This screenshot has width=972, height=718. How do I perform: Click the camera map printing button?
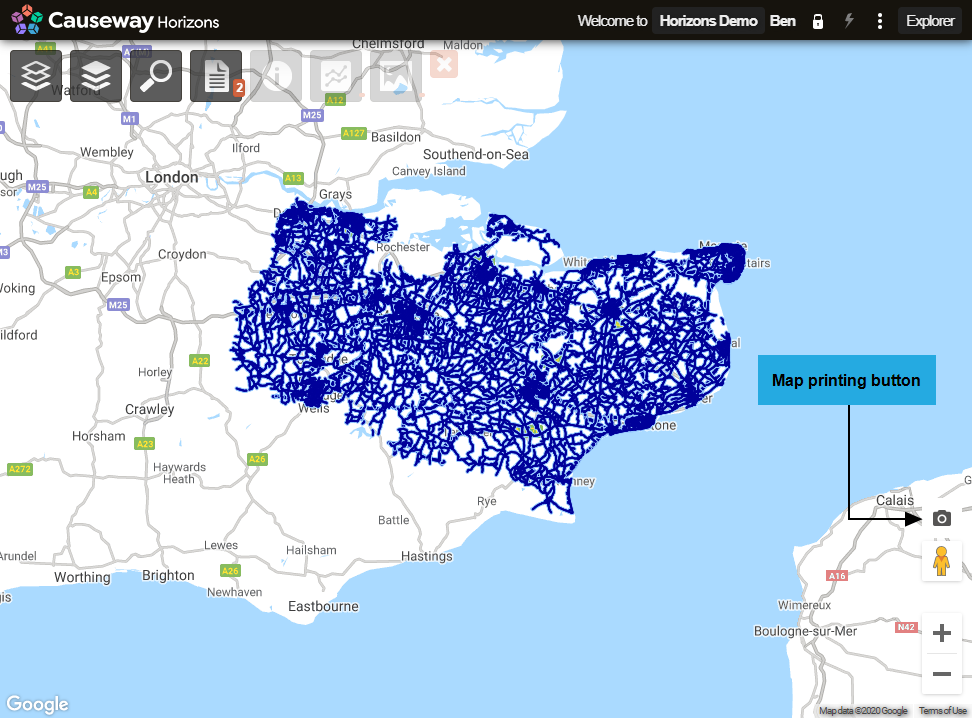coord(941,518)
